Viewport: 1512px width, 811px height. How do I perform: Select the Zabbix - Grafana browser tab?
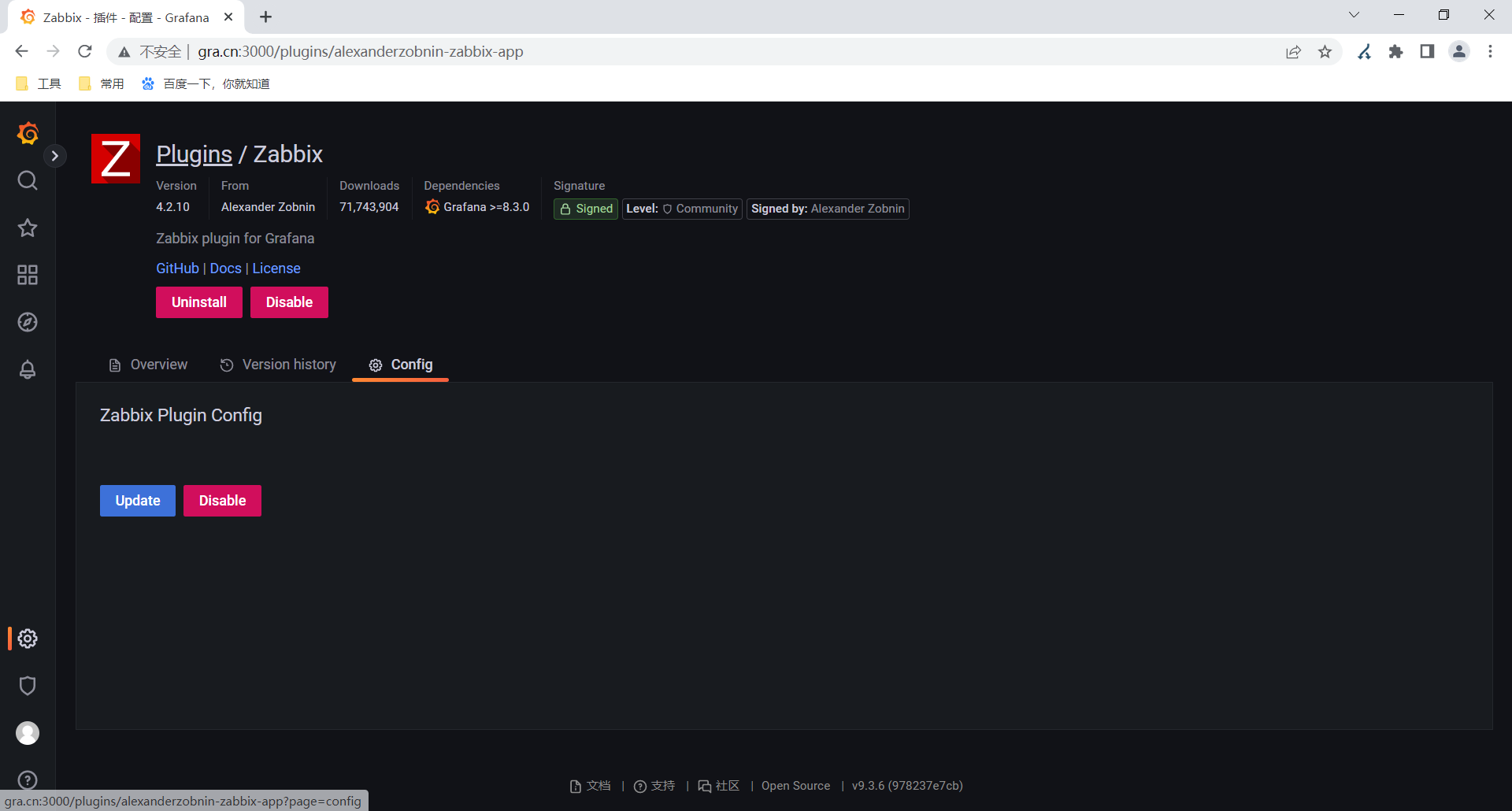pyautogui.click(x=125, y=17)
